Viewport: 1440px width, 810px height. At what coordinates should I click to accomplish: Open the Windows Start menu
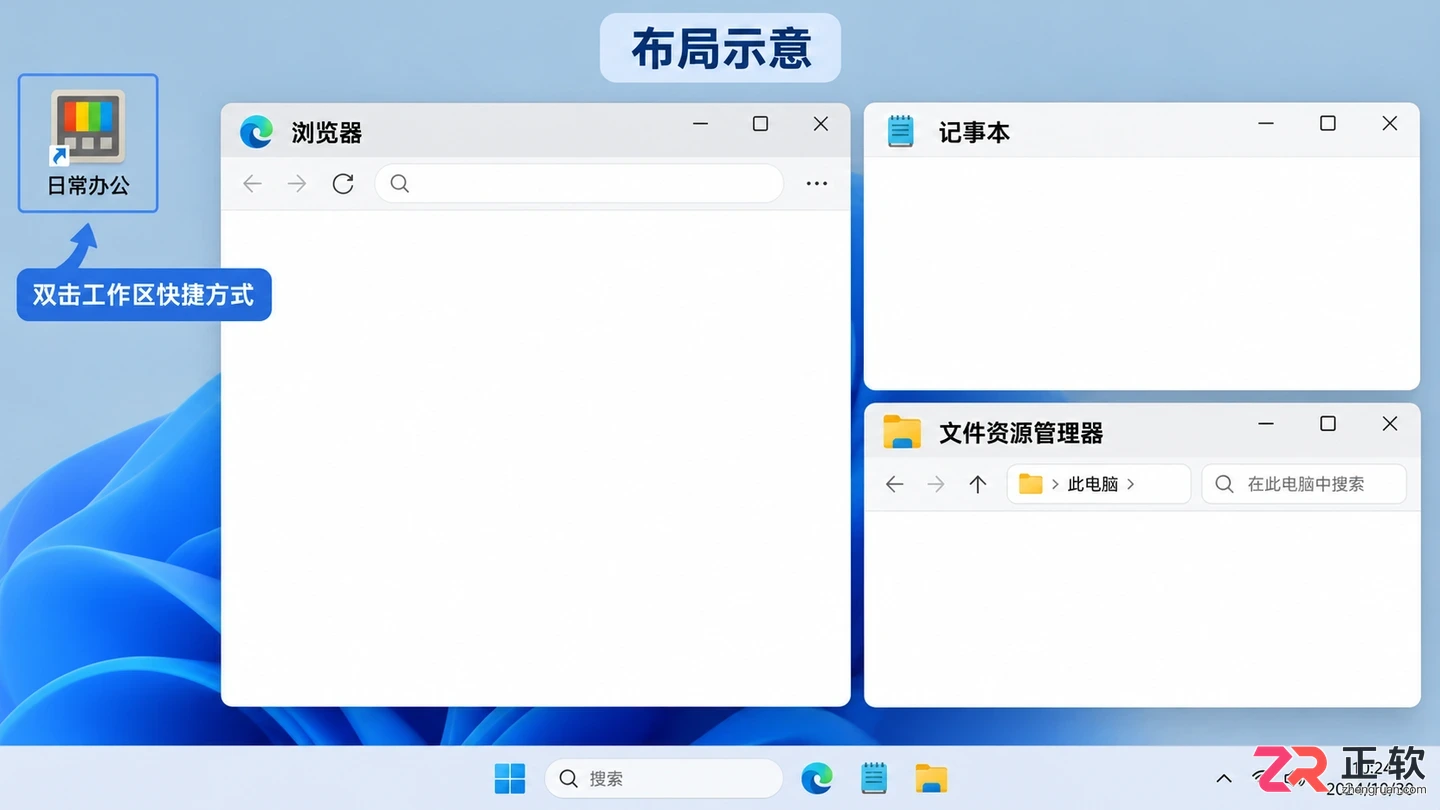coord(510,778)
